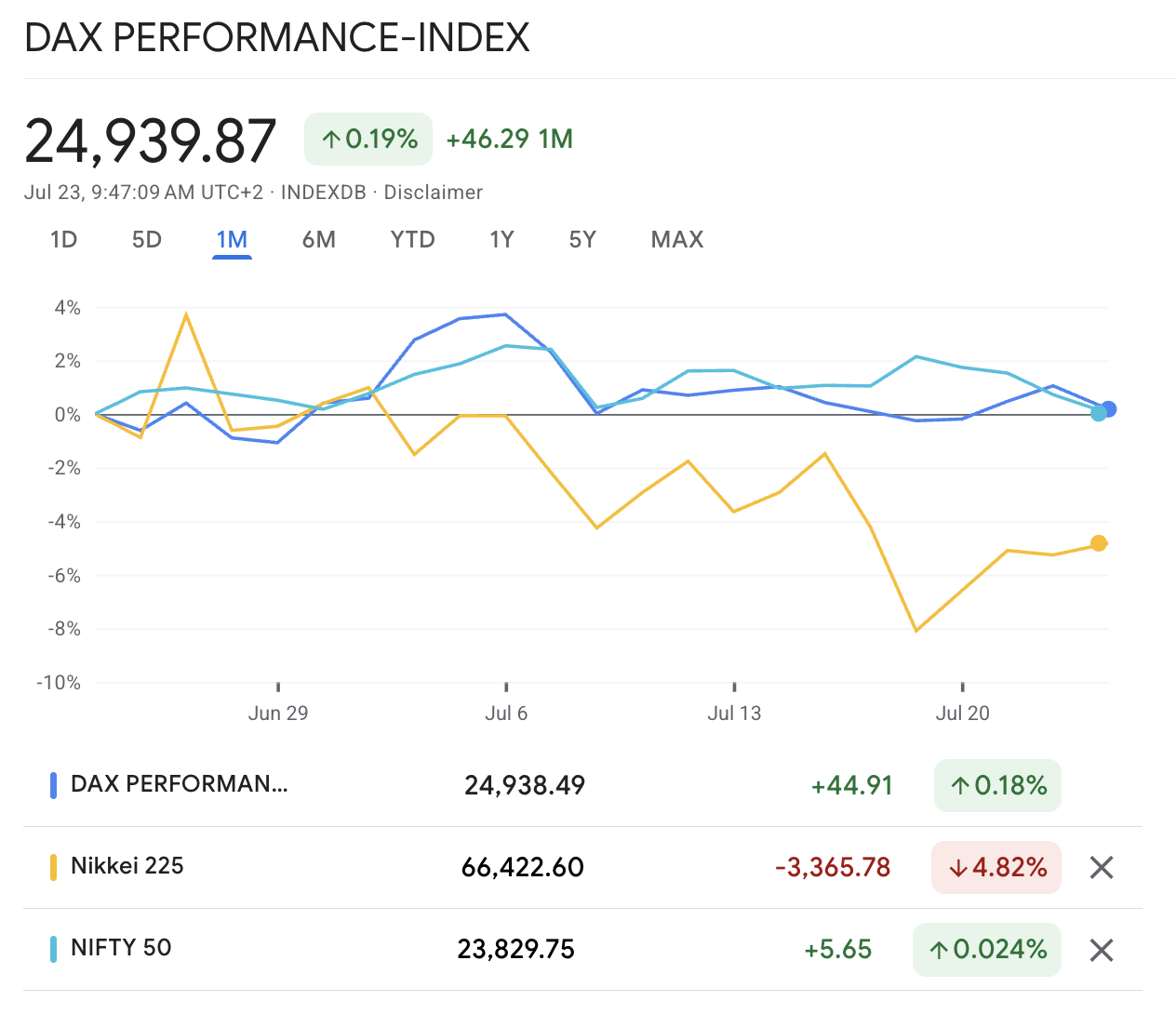Switch to the 1Y time range tab
The height and width of the screenshot is (1014, 1176).
[502, 240]
